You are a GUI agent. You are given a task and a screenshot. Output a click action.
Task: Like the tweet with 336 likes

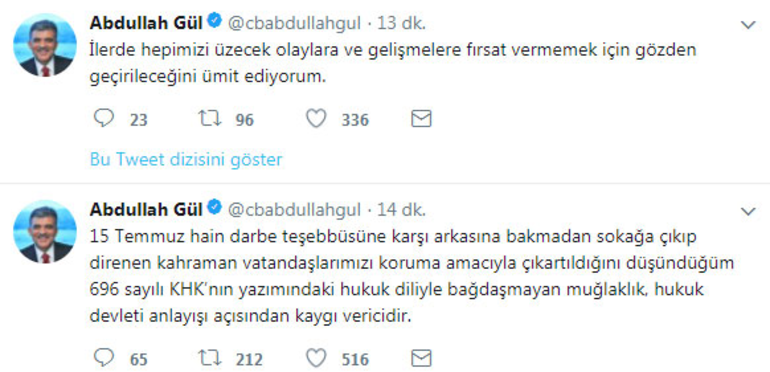(316, 119)
